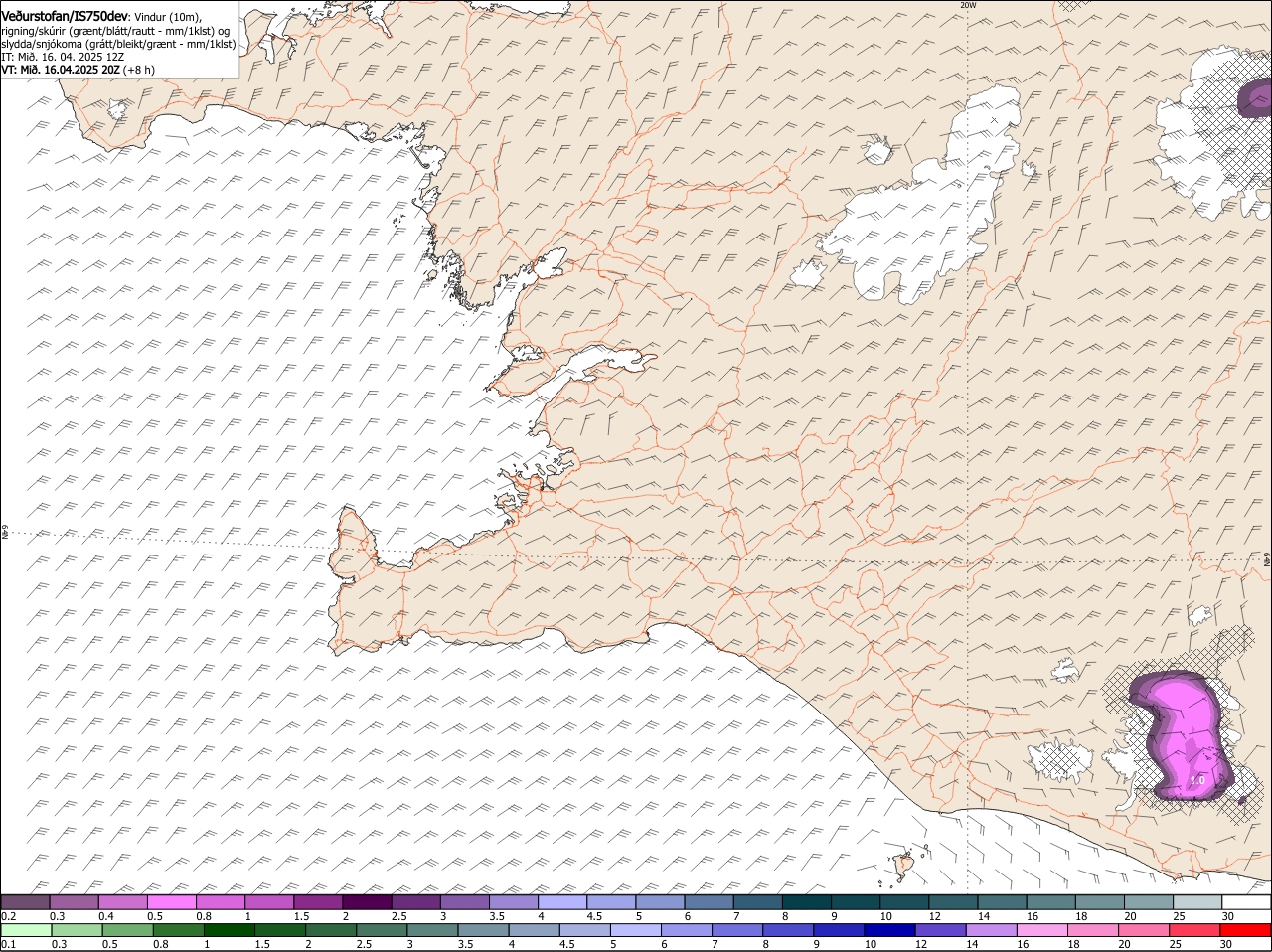Select upper legend swatch between 0.2 and 0.3
This screenshot has width=1272, height=952.
pos(25,902)
